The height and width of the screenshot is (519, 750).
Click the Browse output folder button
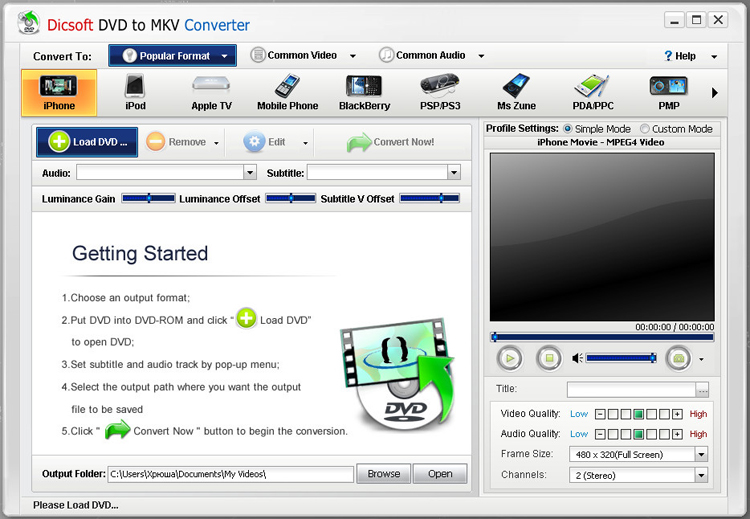[x=383, y=474]
